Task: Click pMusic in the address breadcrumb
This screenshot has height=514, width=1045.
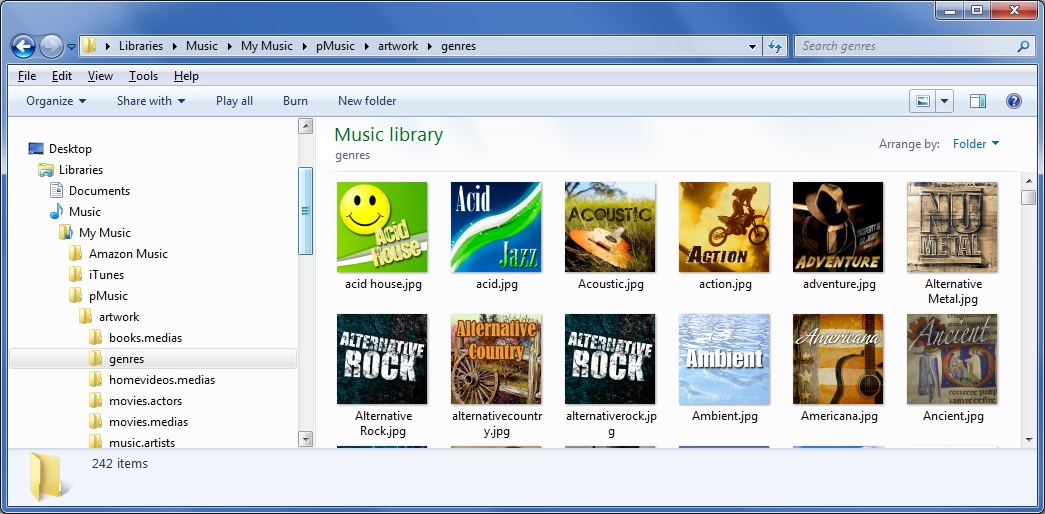Action: (335, 46)
